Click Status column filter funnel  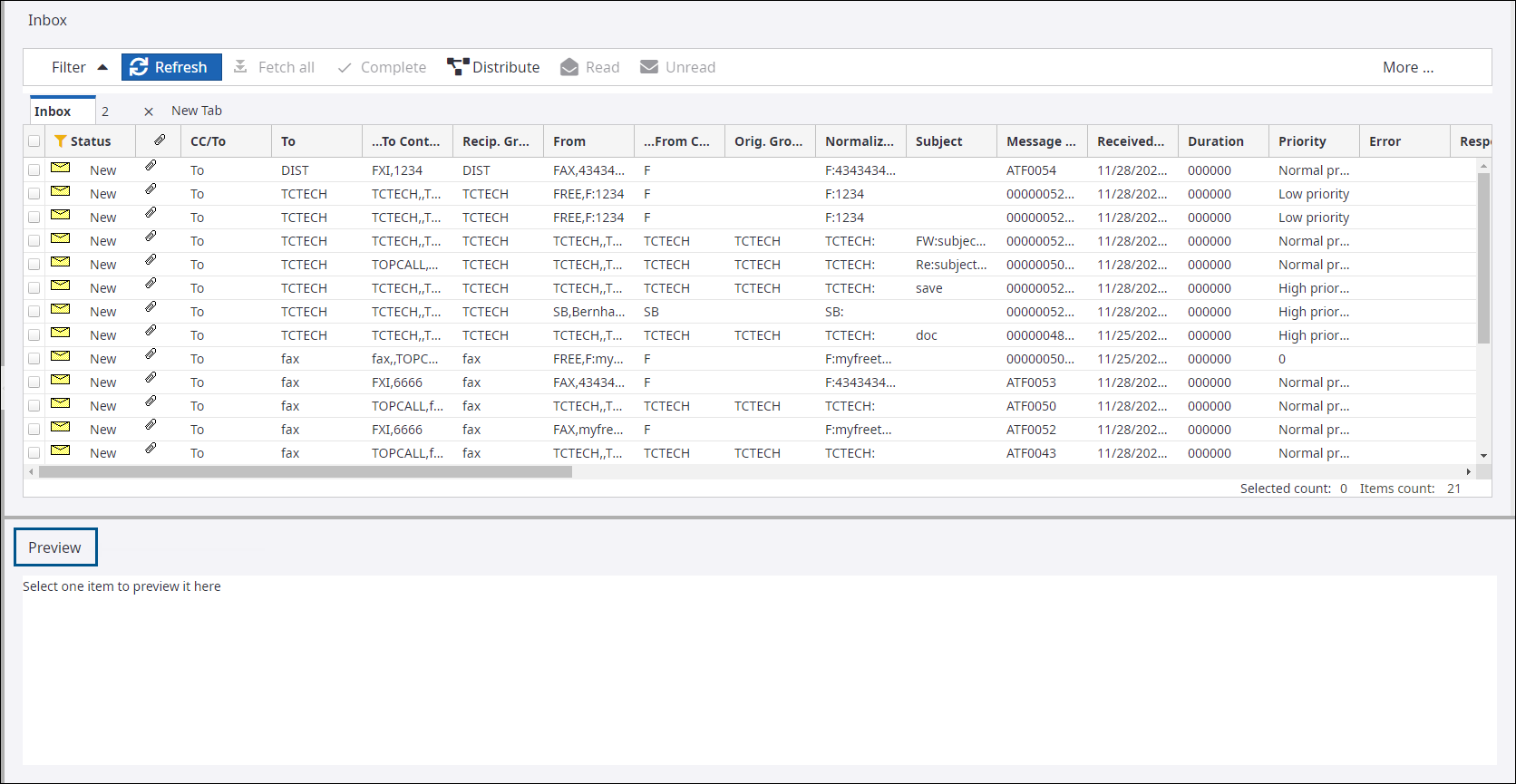point(61,141)
